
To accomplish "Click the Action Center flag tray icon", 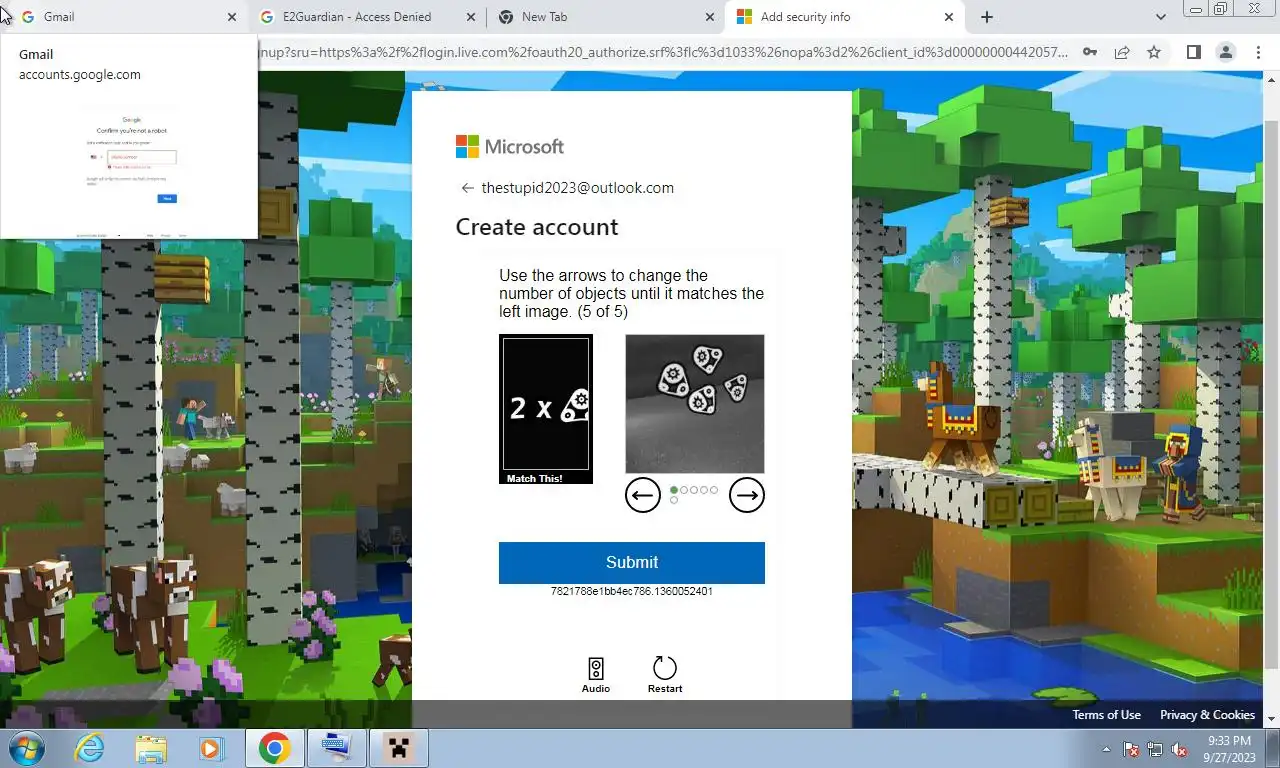I will pyautogui.click(x=1132, y=749).
